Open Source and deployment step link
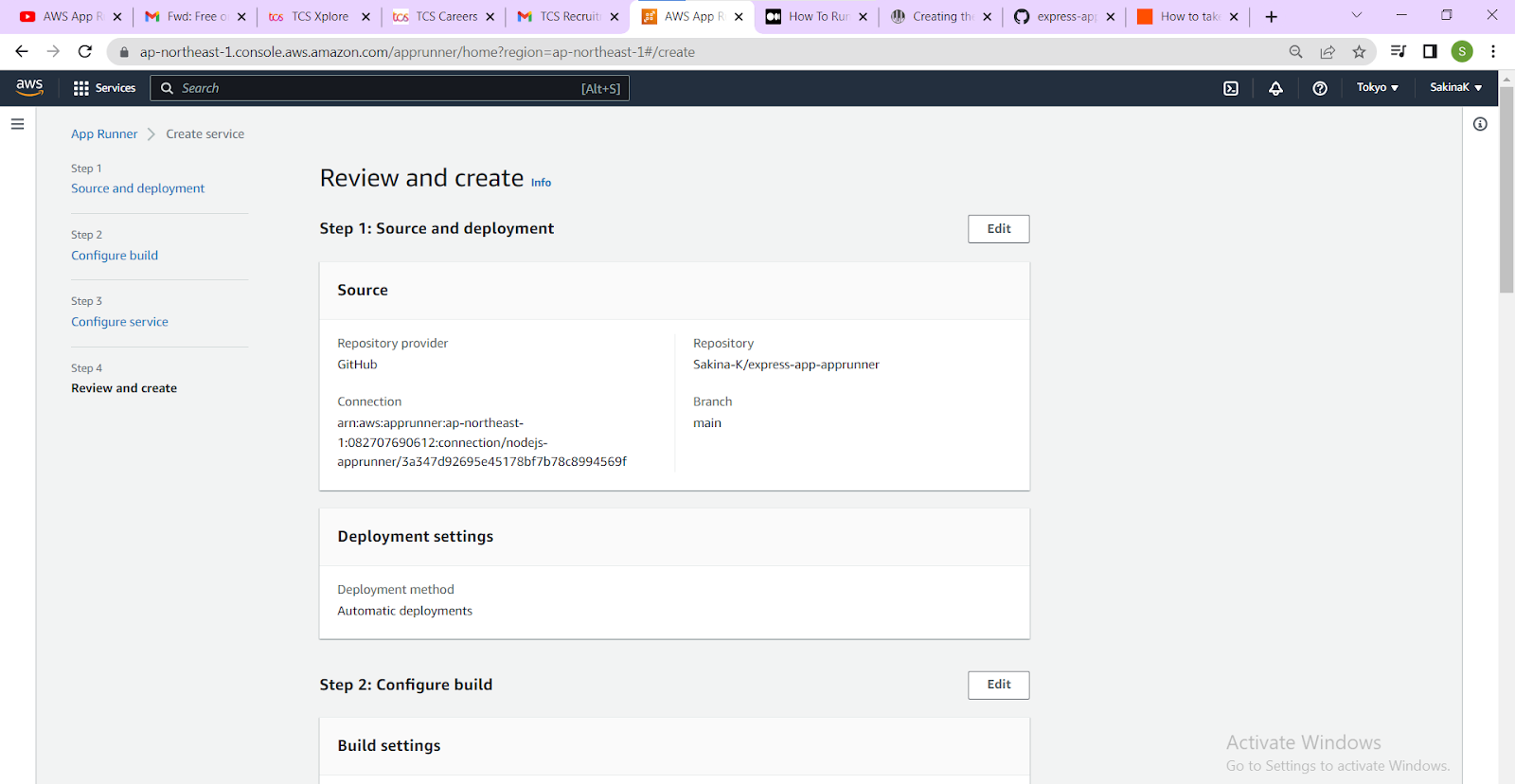 [137, 188]
